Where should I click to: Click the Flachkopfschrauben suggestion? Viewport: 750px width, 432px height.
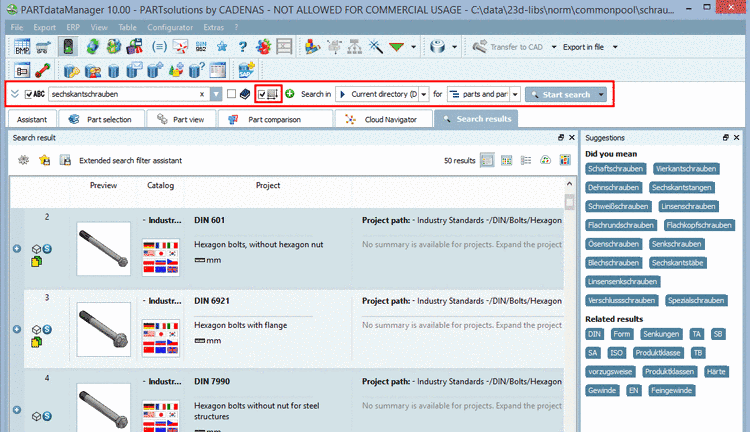point(698,225)
